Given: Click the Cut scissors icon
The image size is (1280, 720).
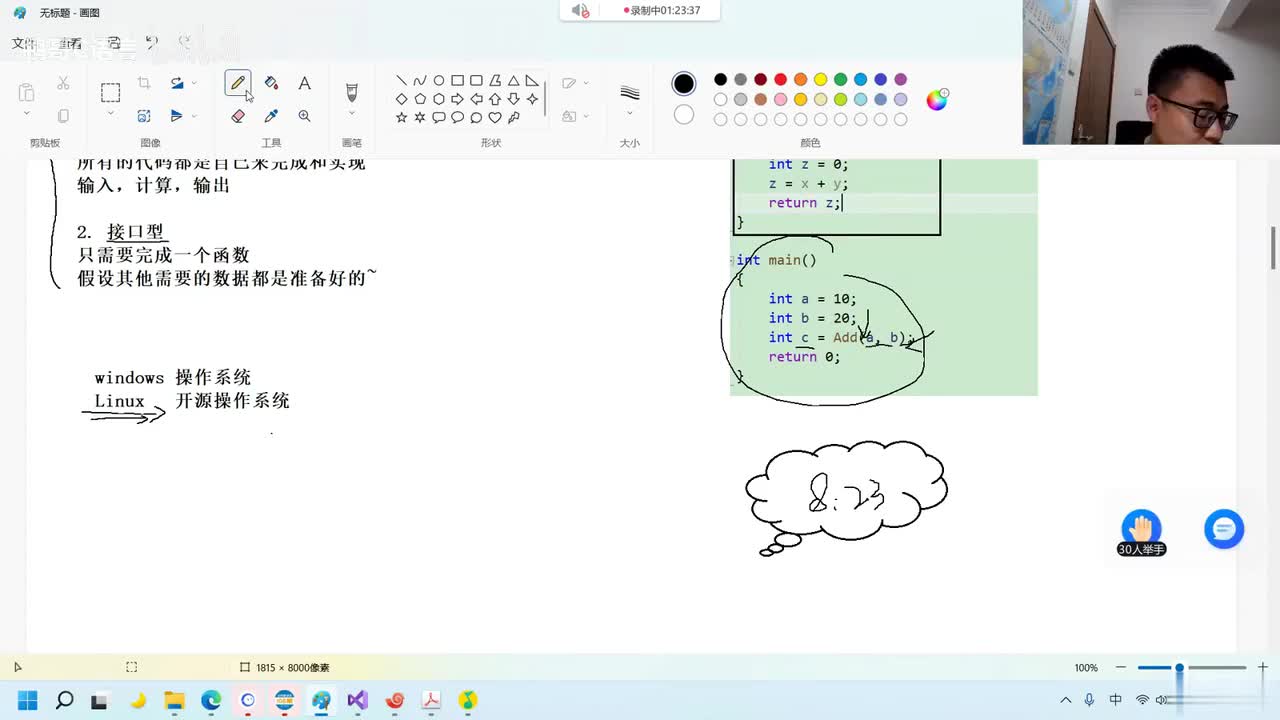Looking at the screenshot, I should tap(63, 83).
